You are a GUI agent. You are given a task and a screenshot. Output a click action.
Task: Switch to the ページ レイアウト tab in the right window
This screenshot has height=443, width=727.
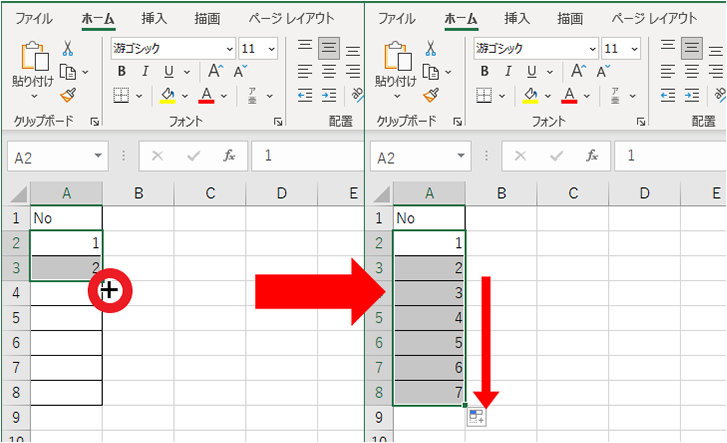tap(654, 18)
